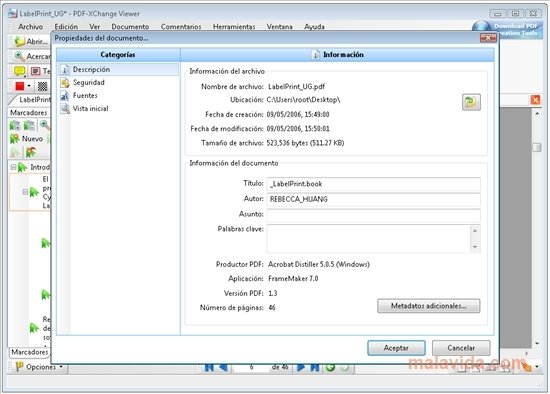
Task: Open file location folder button
Action: [471, 102]
